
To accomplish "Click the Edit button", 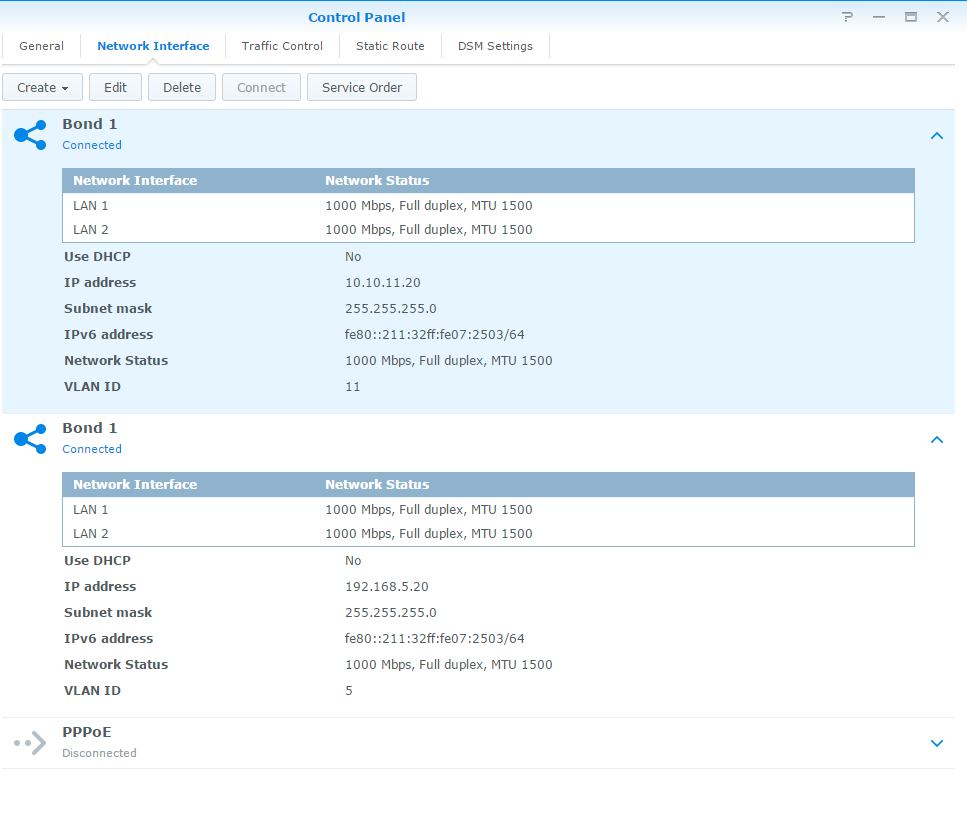I will (115, 88).
